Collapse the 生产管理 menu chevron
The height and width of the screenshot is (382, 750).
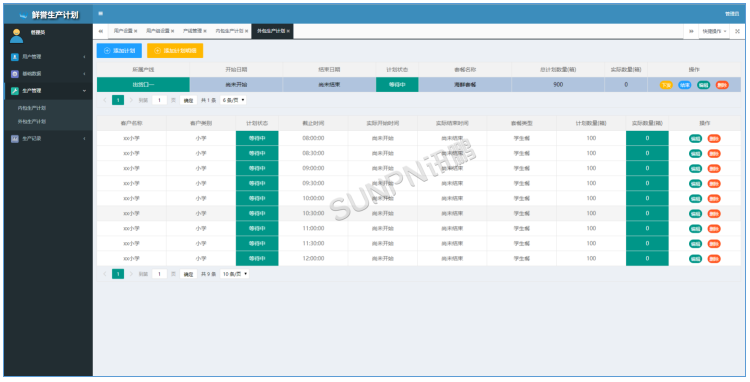tap(84, 91)
